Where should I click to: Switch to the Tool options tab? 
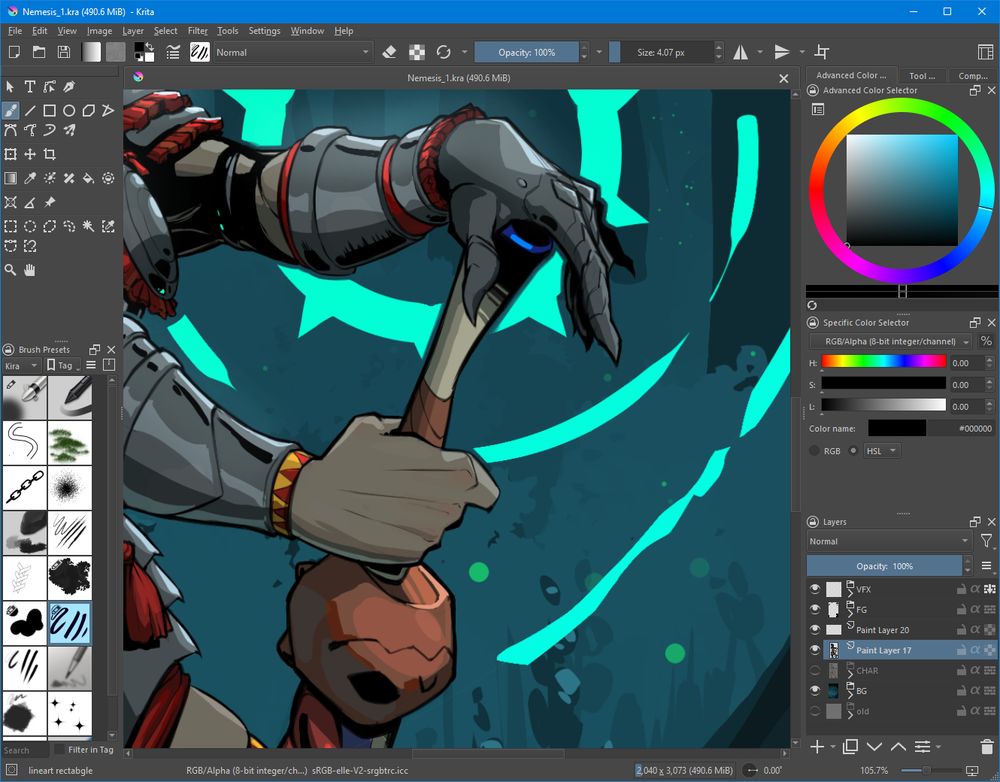coord(921,75)
